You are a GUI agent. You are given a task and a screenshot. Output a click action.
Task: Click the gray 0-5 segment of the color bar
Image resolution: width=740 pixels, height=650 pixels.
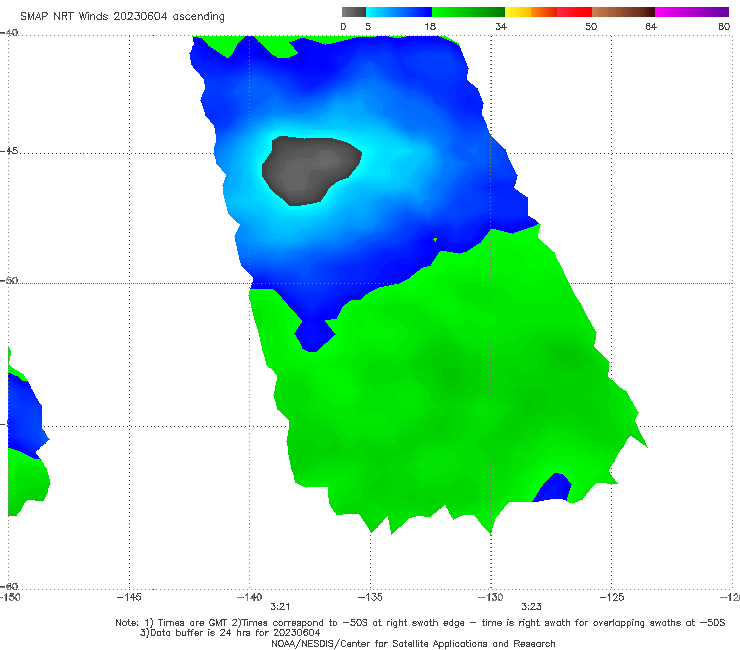[x=354, y=12]
